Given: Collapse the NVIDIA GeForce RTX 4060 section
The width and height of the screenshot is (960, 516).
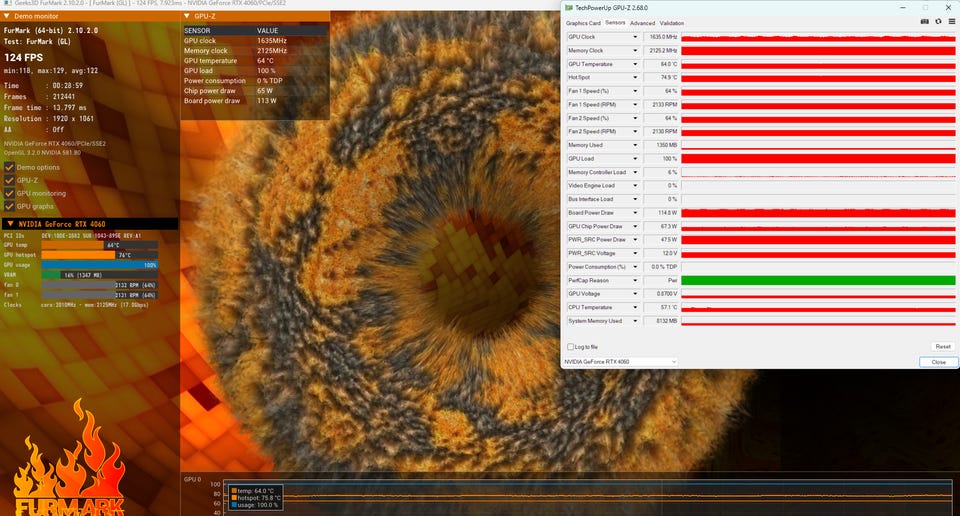Looking at the screenshot, I should point(10,224).
